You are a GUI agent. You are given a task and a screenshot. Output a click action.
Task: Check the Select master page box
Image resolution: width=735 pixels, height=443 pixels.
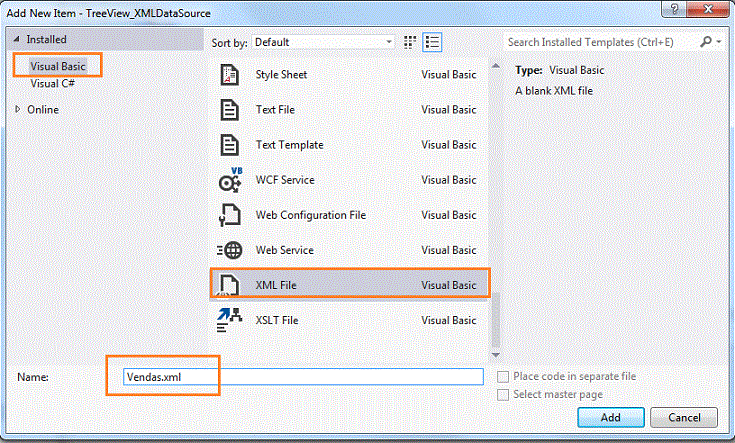pos(503,395)
